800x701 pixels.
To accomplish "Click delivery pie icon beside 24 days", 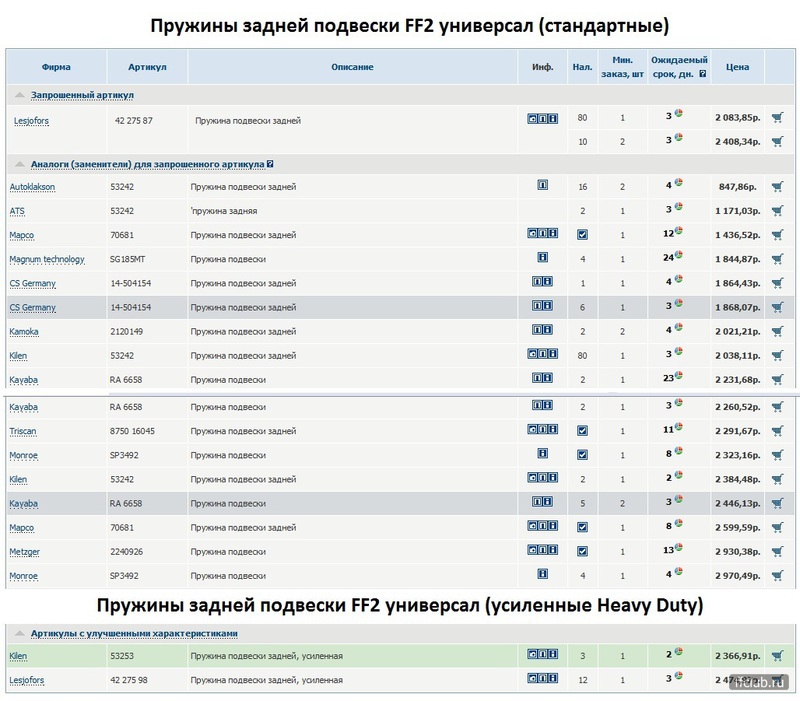I will [679, 255].
